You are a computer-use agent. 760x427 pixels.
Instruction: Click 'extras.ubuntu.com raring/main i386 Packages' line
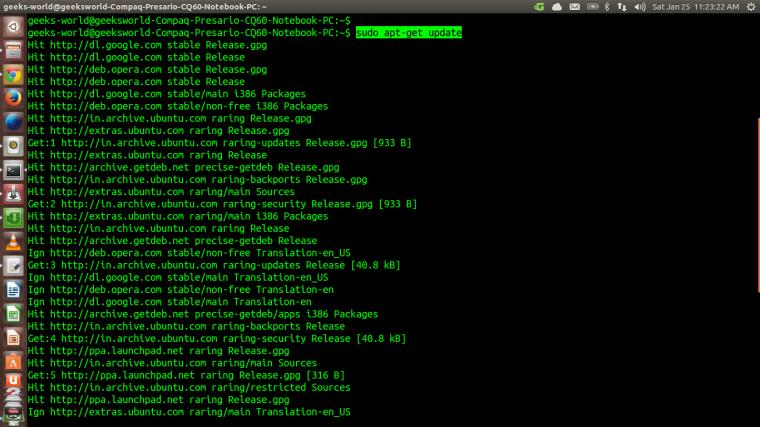tap(177, 216)
